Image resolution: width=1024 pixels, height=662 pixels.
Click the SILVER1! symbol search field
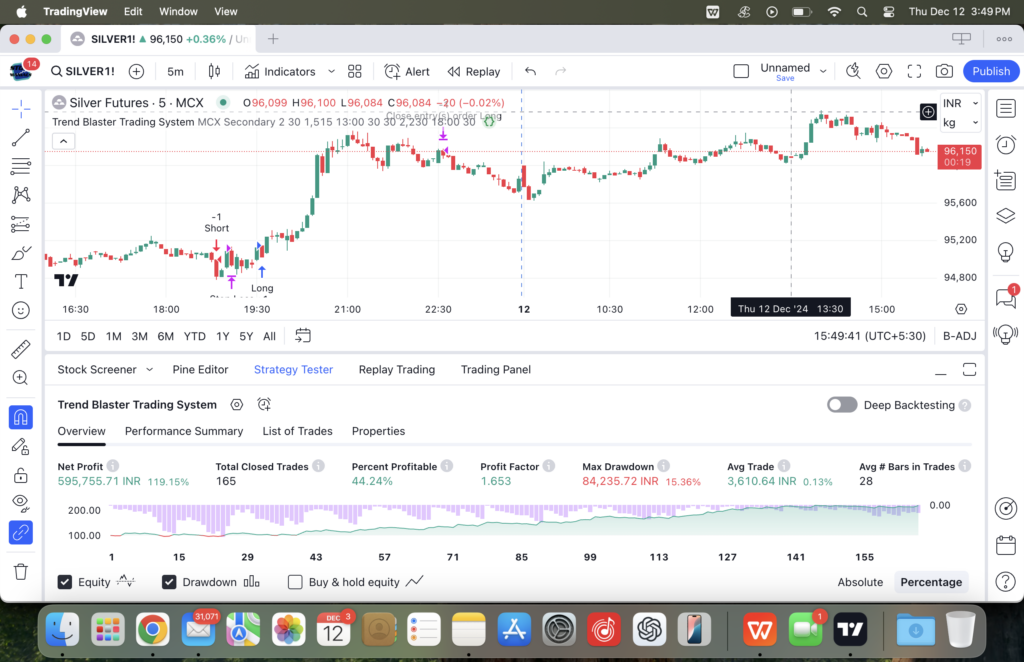(83, 71)
